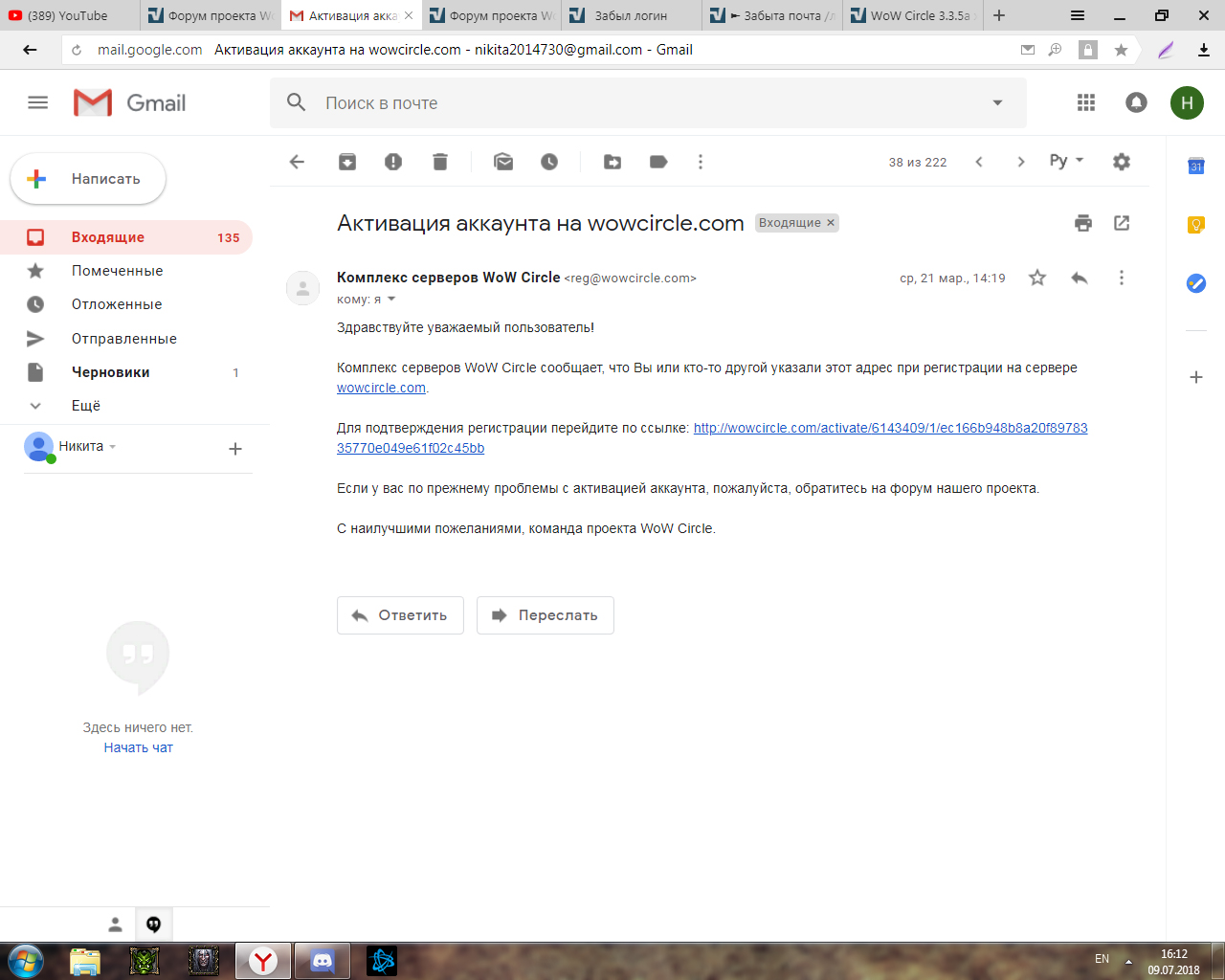
Task: Open the Move to folder icon
Action: point(612,162)
